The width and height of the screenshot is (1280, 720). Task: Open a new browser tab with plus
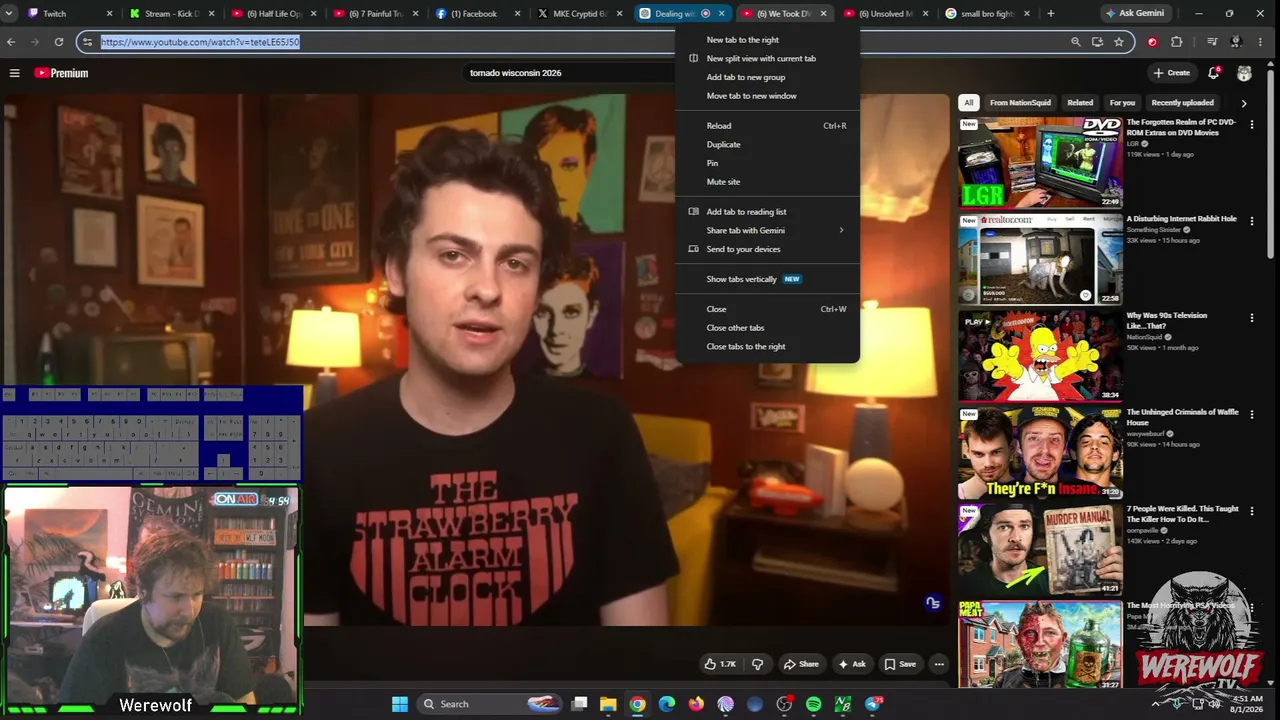tap(1050, 14)
